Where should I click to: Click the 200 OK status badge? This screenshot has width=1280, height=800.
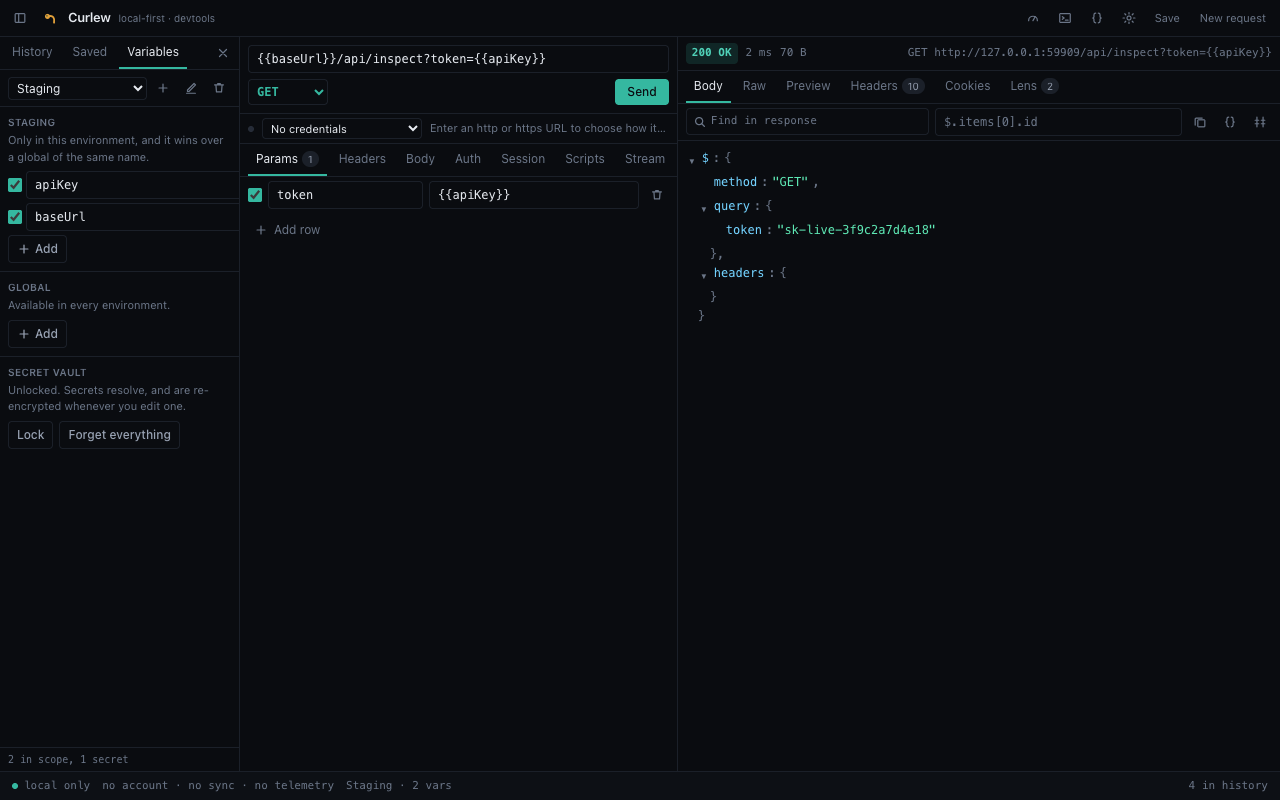712,53
